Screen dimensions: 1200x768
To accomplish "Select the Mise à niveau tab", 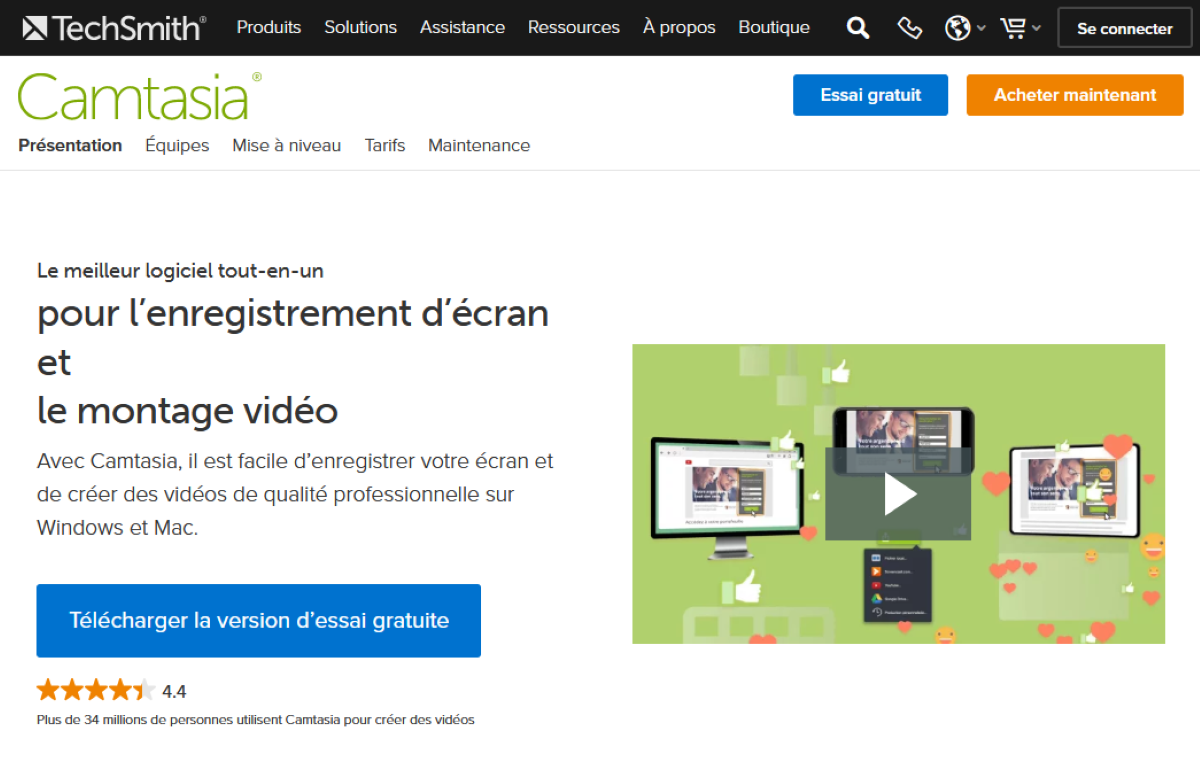I will (x=287, y=145).
